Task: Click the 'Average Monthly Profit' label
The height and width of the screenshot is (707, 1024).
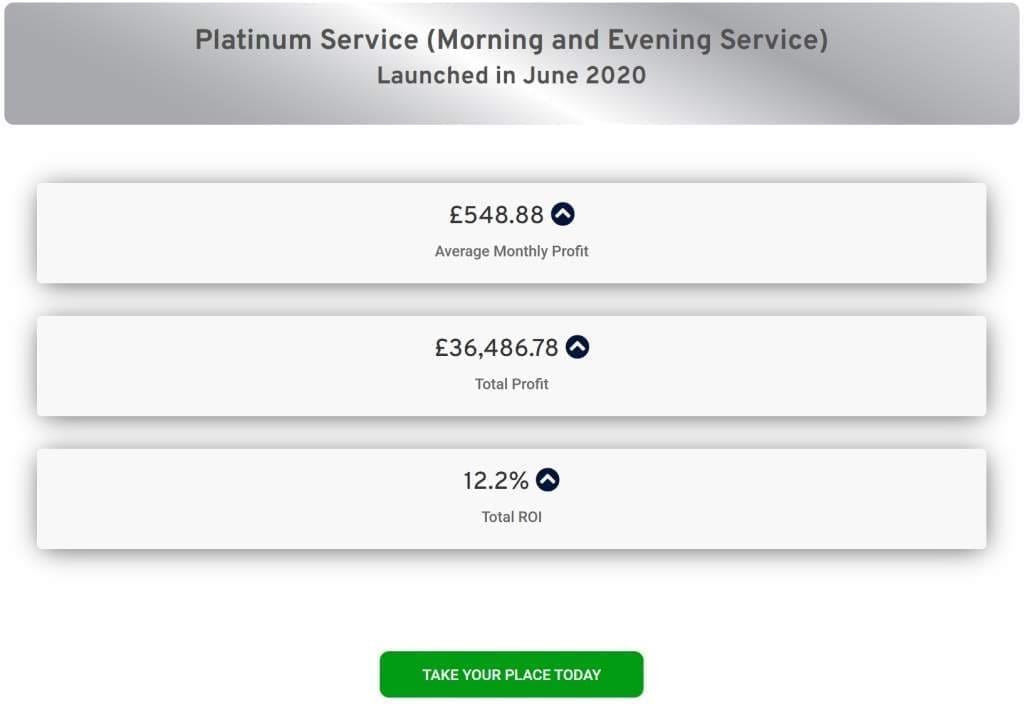Action: pos(511,251)
